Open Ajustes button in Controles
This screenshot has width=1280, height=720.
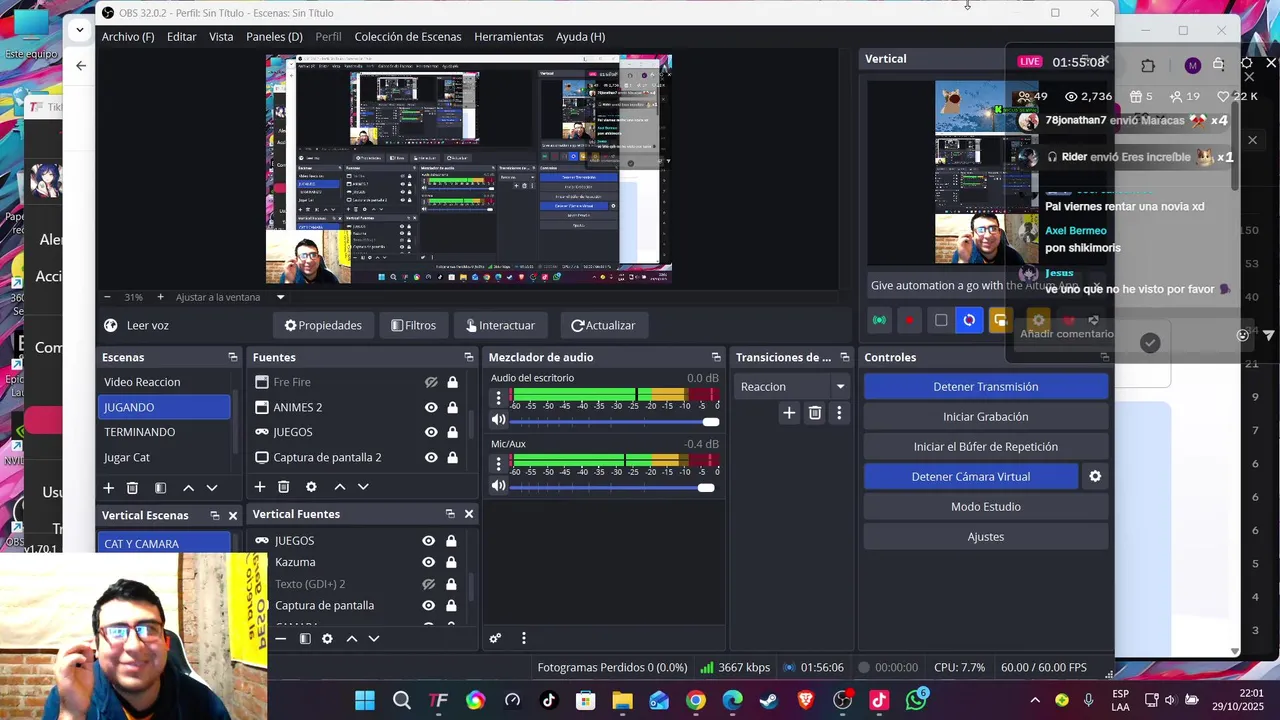point(986,536)
